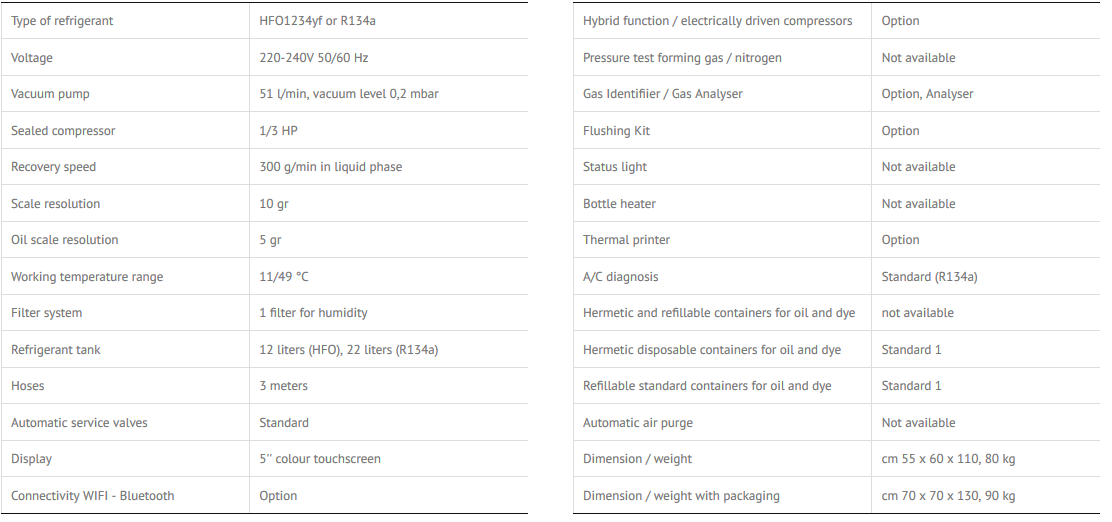Select 'Standard (R134a)' A/C diagnosis value
The width and height of the screenshot is (1112, 522).
pyautogui.click(x=929, y=277)
